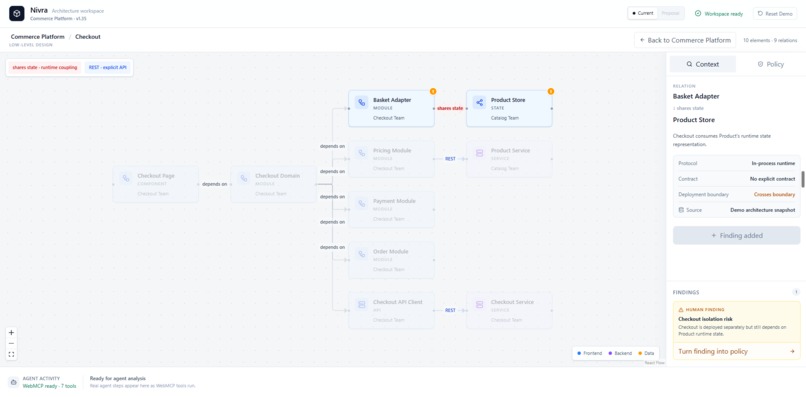Click the Frontend legend dot
This screenshot has height=397, width=806.
579,353
